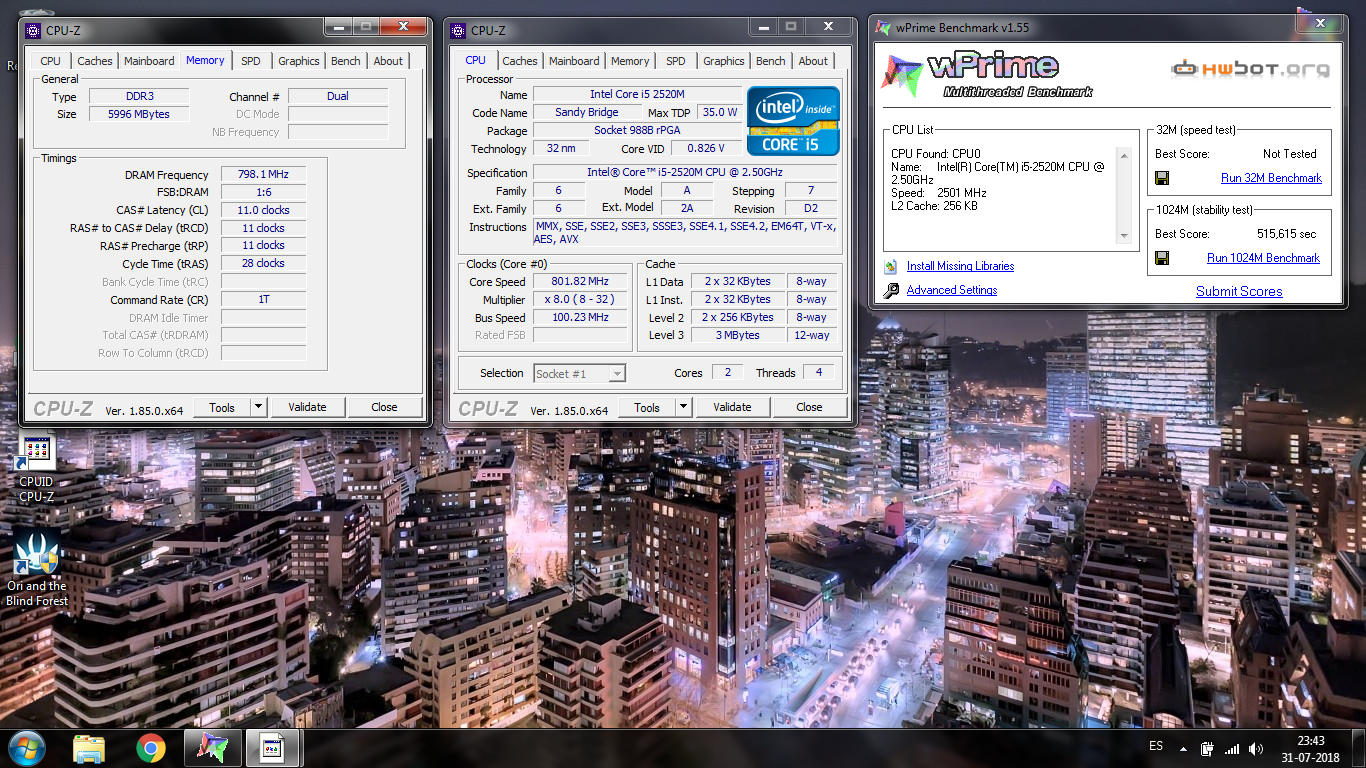Click Close button in Memory CPU-Z window

click(384, 407)
